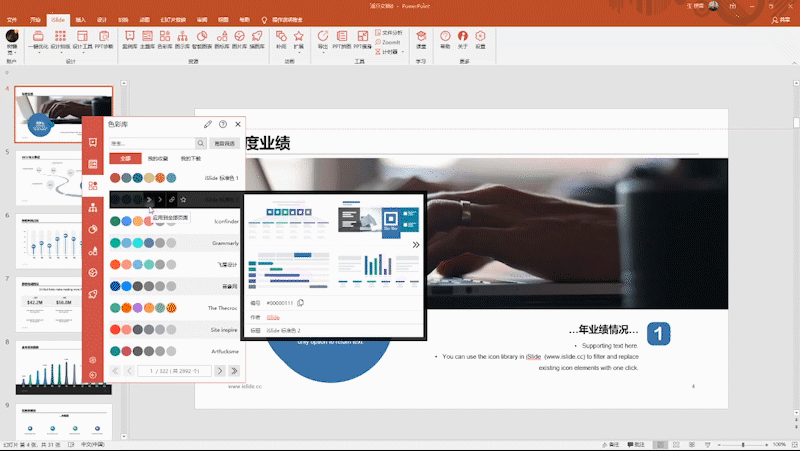The image size is (800, 451).
Task: Run the PPT诊断 diagnosis tool
Action: (104, 37)
